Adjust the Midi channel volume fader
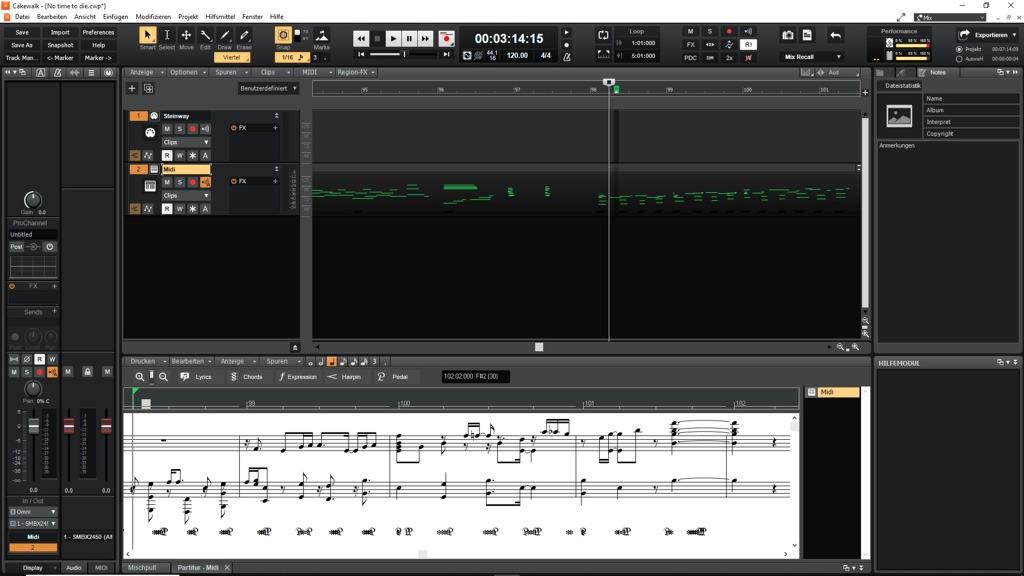 click(33, 427)
